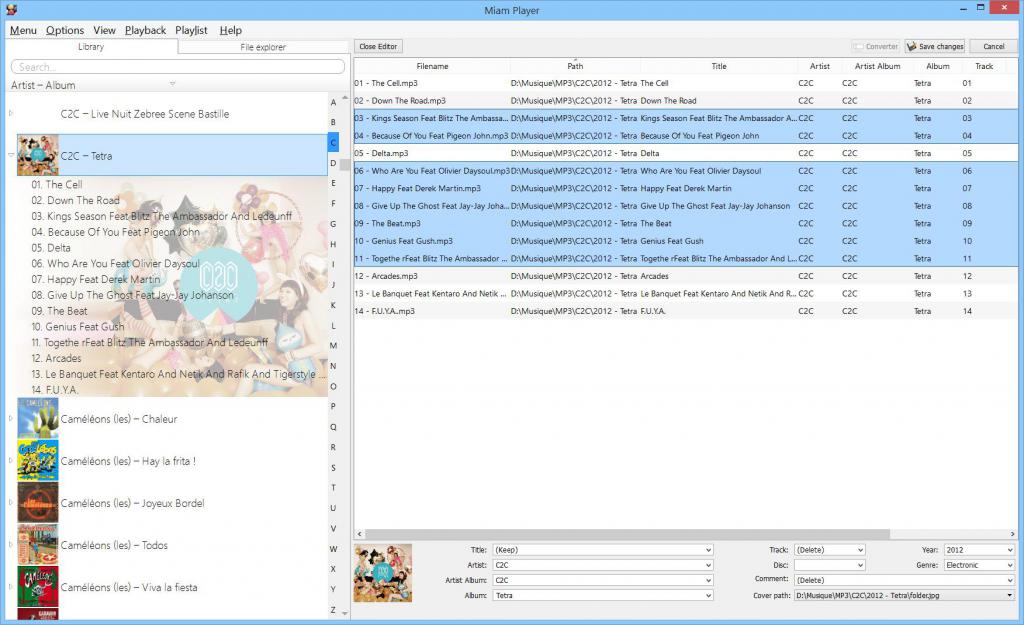The width and height of the screenshot is (1024, 625).
Task: Jump to letter M in alphabet index
Action: click(x=333, y=346)
